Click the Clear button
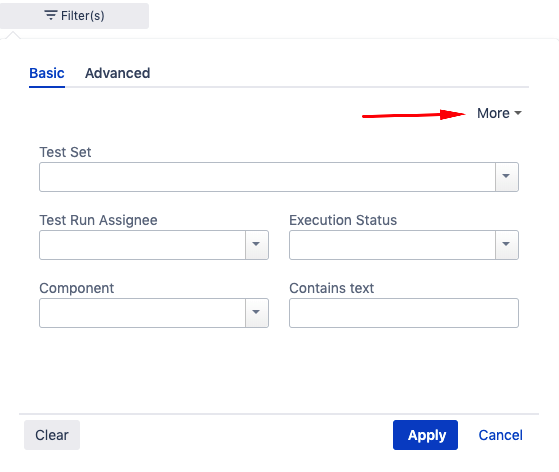The width and height of the screenshot is (559, 472). click(x=52, y=435)
